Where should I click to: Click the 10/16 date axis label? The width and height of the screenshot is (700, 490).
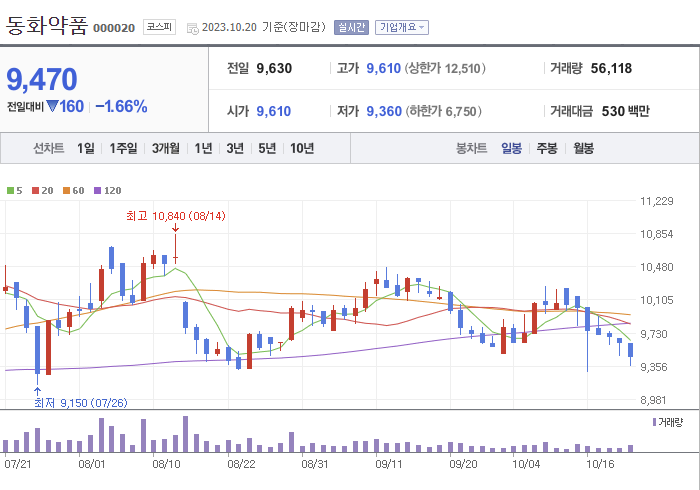(x=600, y=464)
